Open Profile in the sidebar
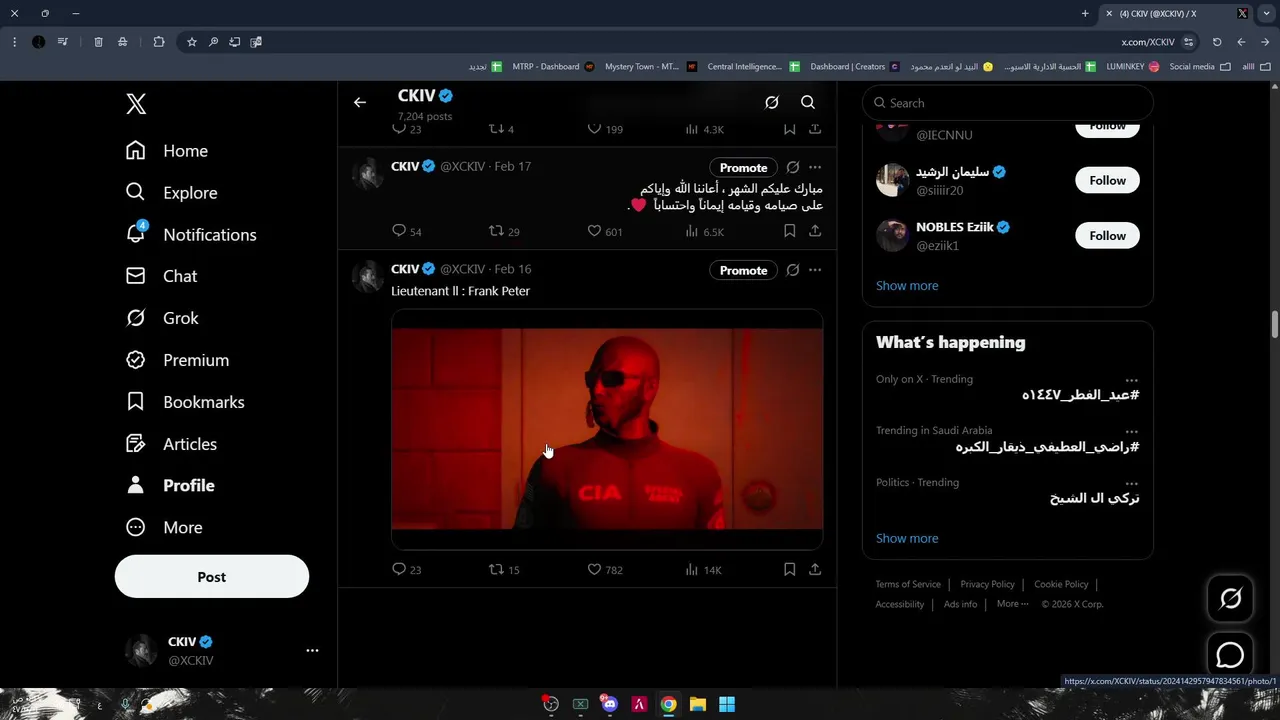1280x720 pixels. [170, 485]
